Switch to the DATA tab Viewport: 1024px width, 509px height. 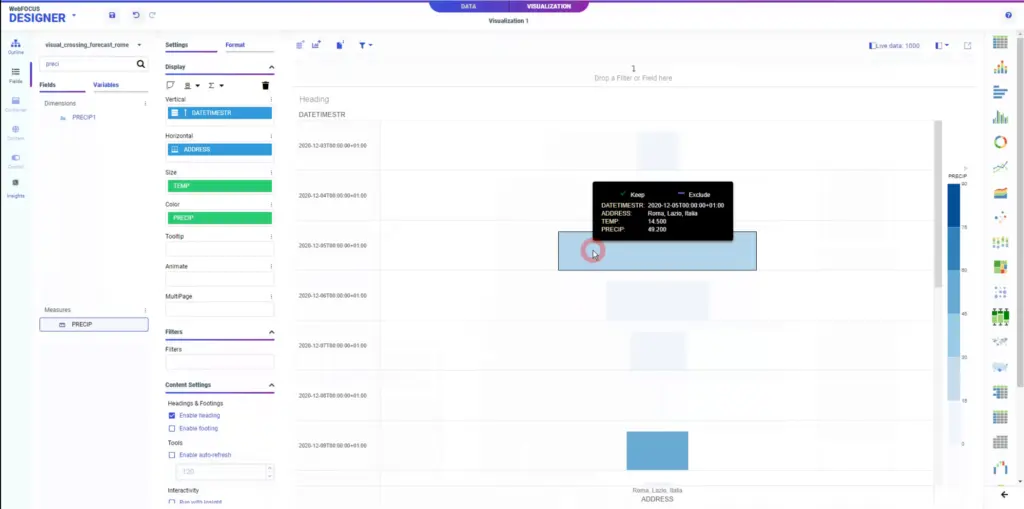click(468, 6)
